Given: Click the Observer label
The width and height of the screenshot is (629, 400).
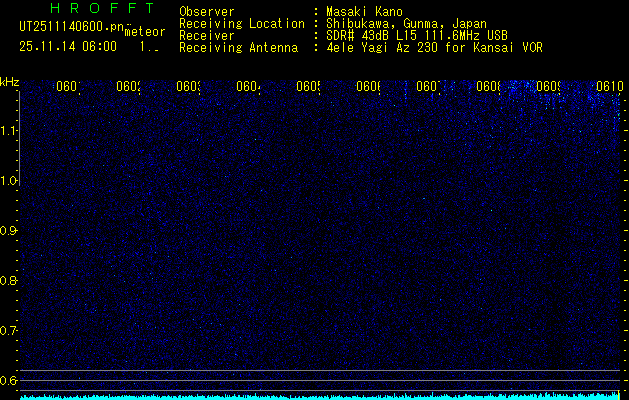Looking at the screenshot, I should [x=207, y=12].
